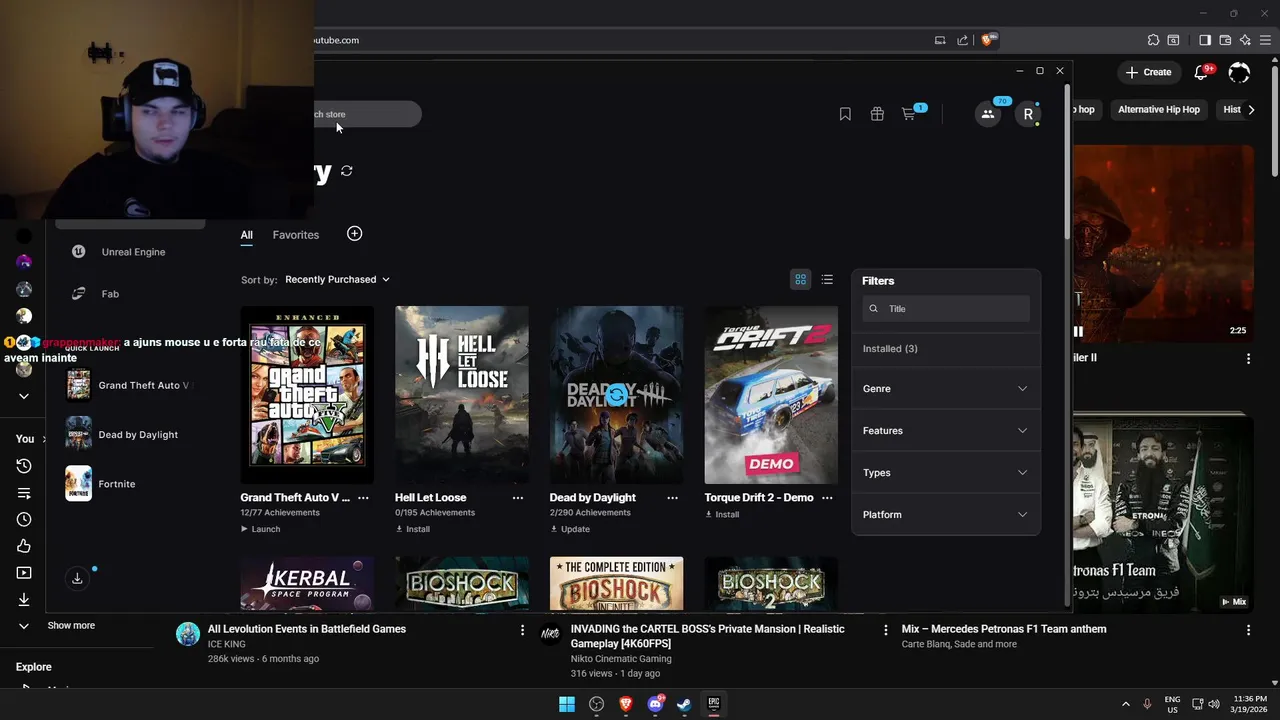Viewport: 1280px width, 720px height.
Task: Open Brave Wallet icon
Action: pos(1225,40)
